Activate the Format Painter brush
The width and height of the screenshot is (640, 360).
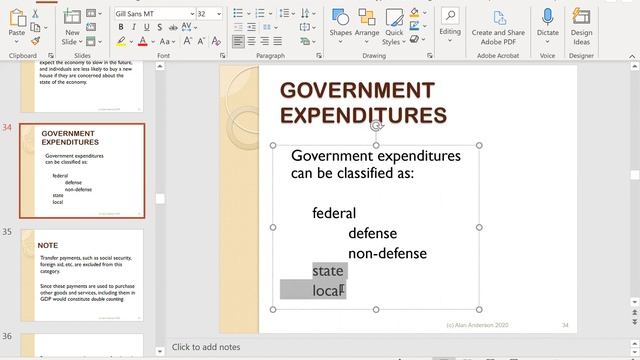(x=36, y=40)
